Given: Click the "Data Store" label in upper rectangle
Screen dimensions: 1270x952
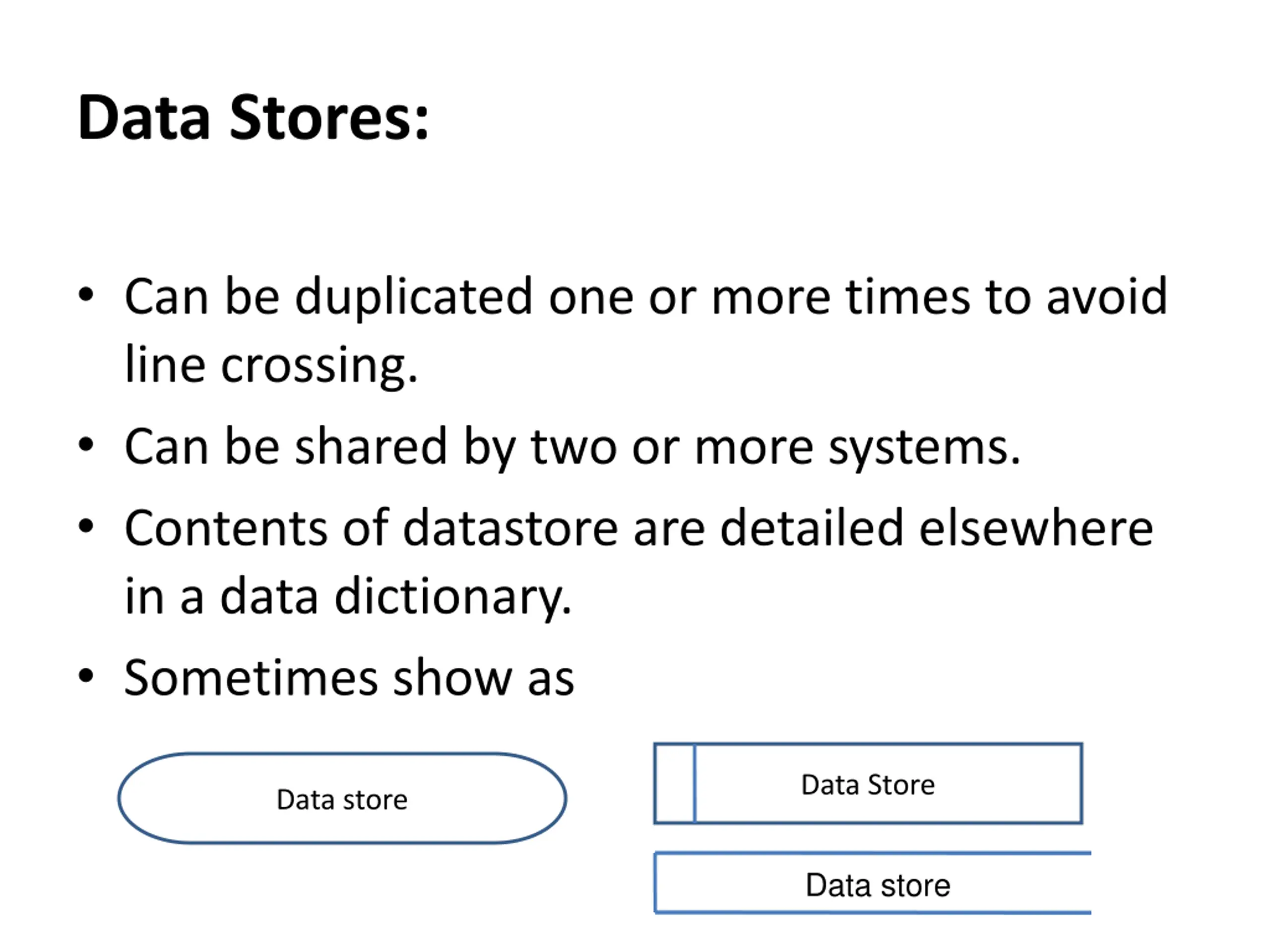Looking at the screenshot, I should (x=868, y=784).
